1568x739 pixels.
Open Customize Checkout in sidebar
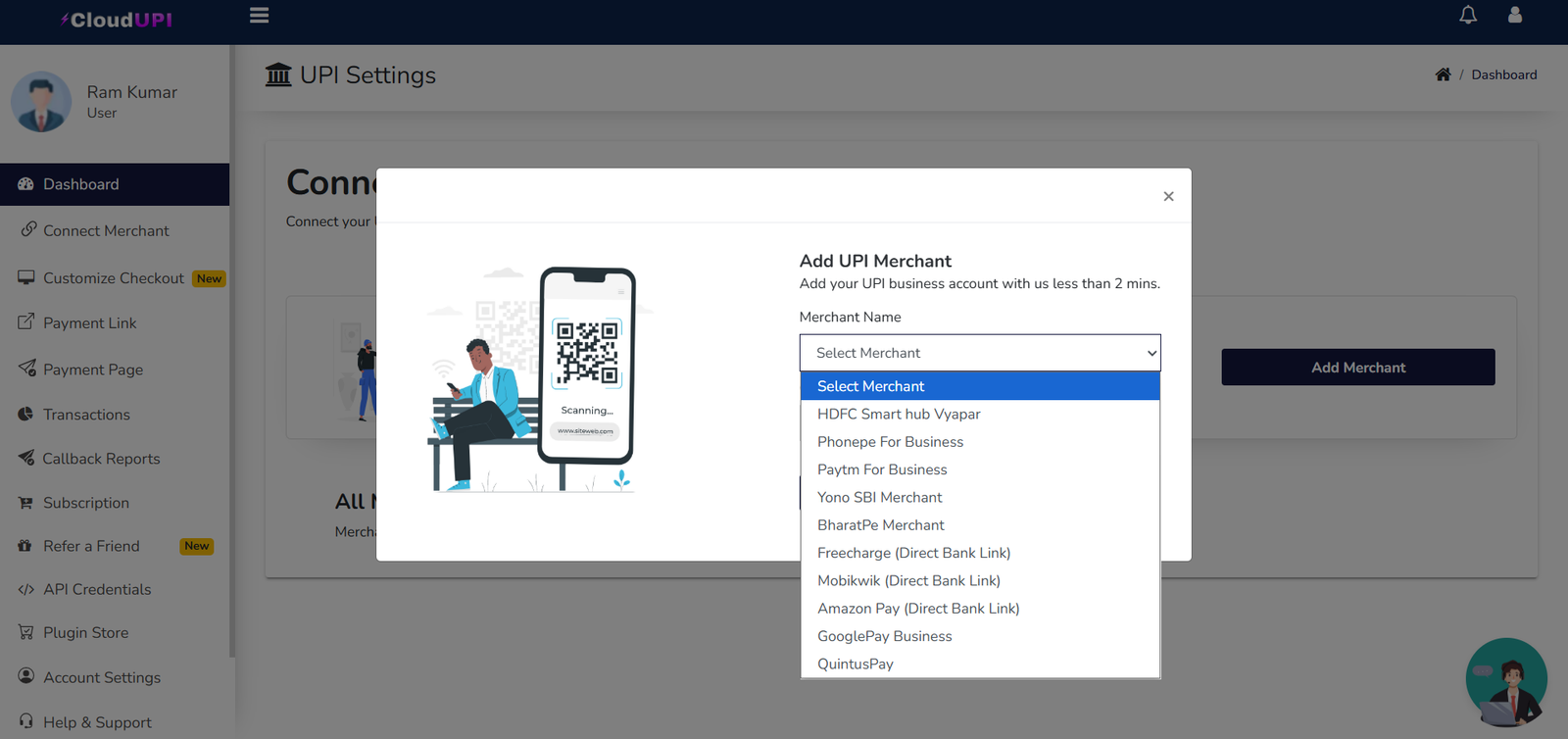tap(115, 278)
